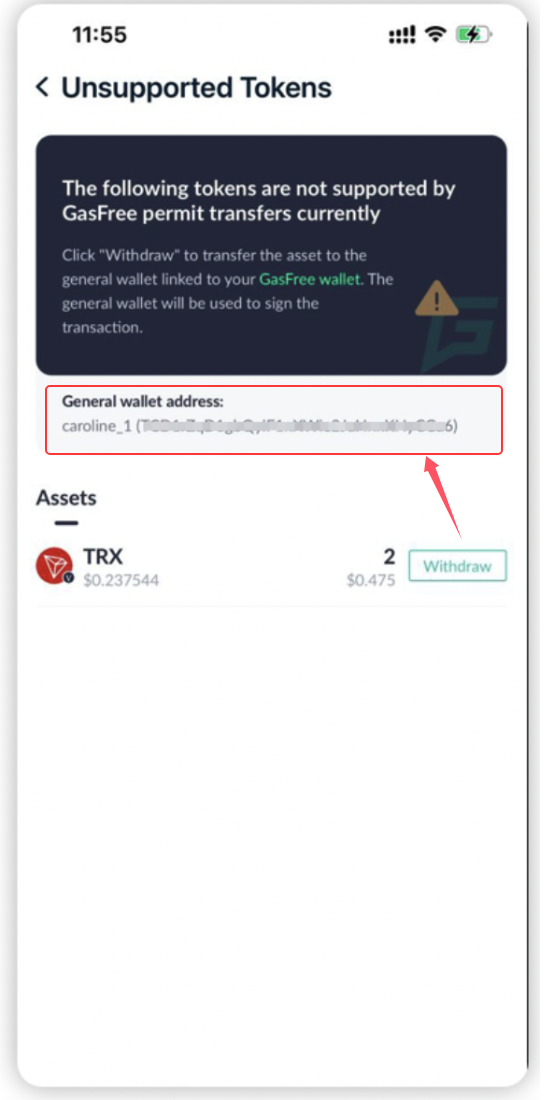The height and width of the screenshot is (1100, 544).
Task: Tap the Wi-Fi signal icon
Action: pos(437,34)
